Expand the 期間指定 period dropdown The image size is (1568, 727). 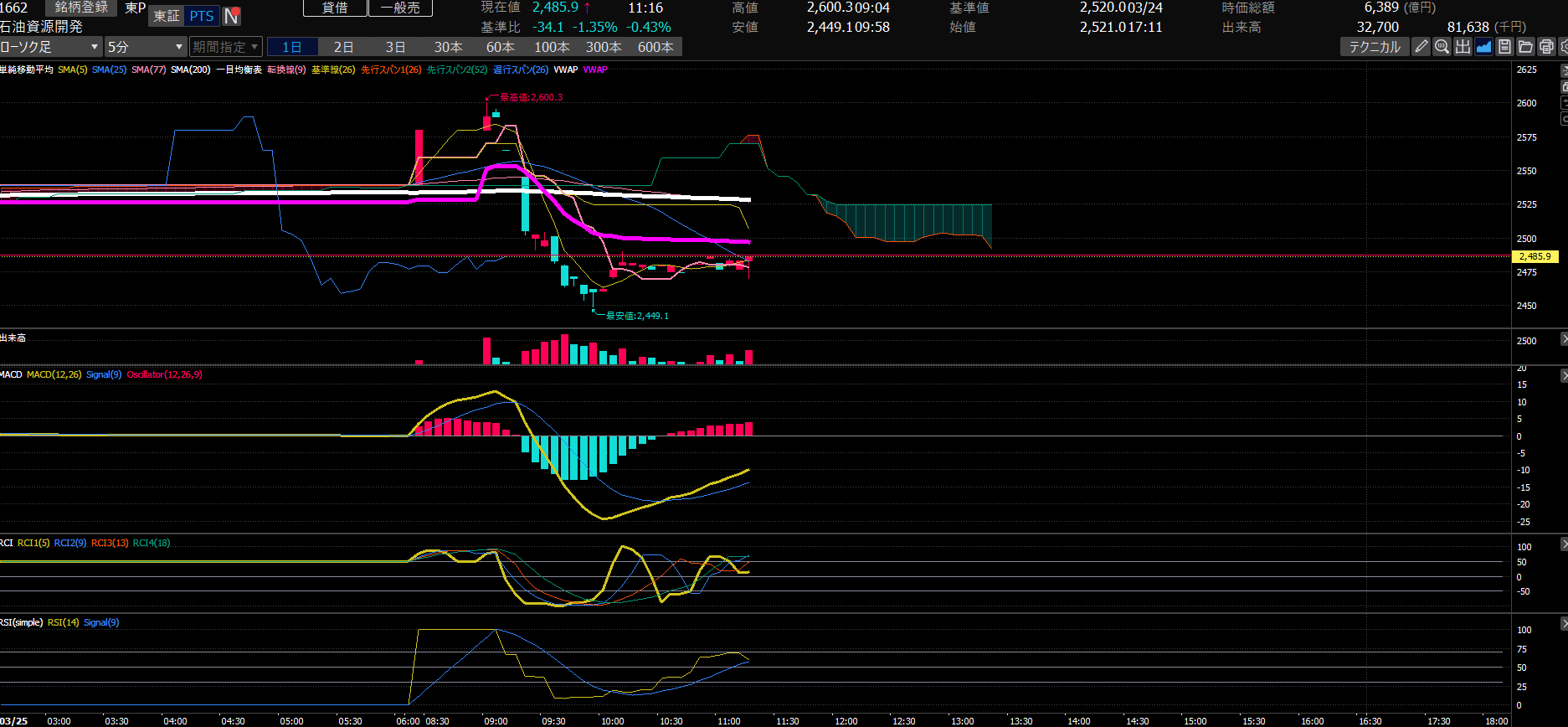pyautogui.click(x=225, y=47)
